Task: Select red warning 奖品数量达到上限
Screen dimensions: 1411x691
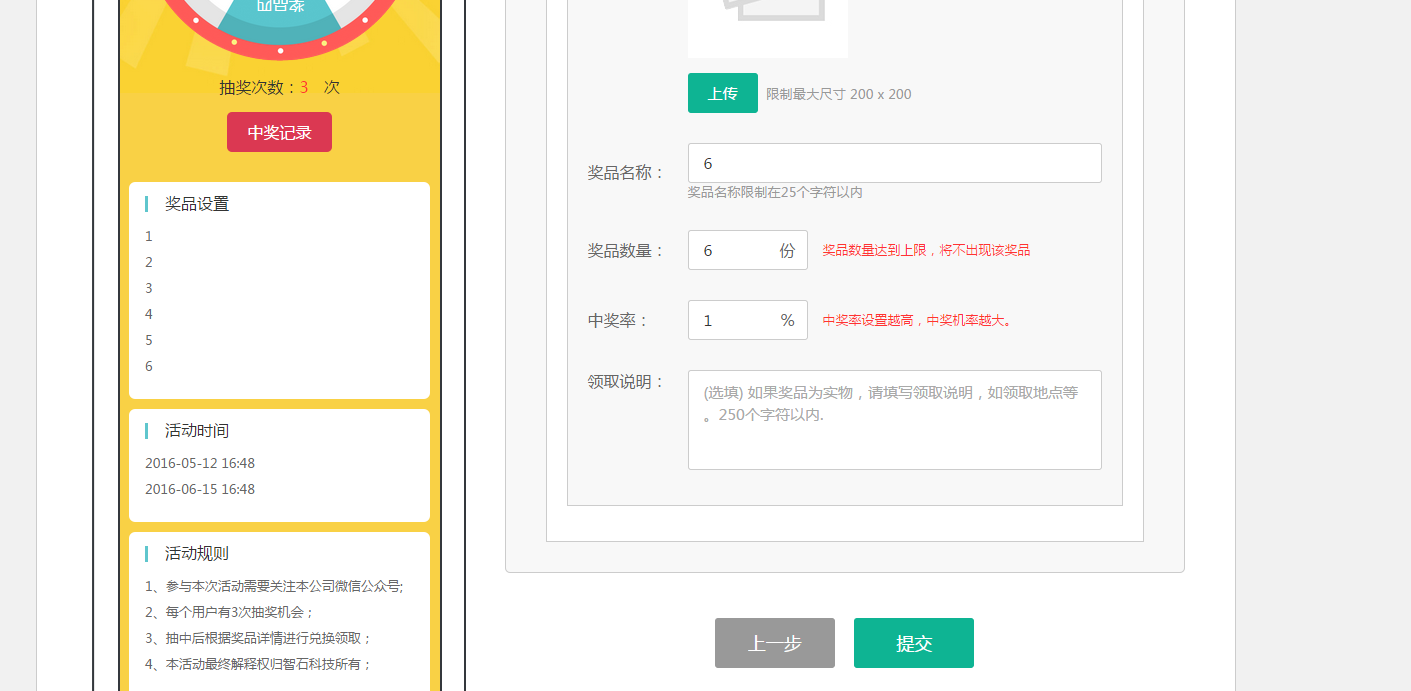Action: (x=926, y=250)
